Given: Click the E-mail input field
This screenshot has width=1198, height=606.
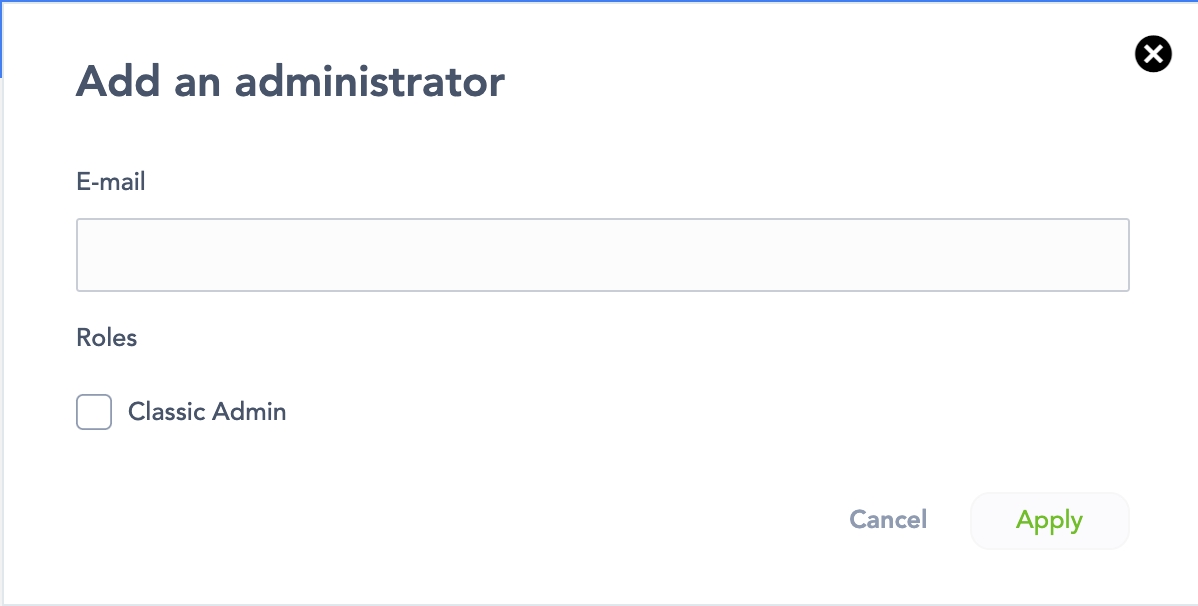Looking at the screenshot, I should (x=602, y=255).
